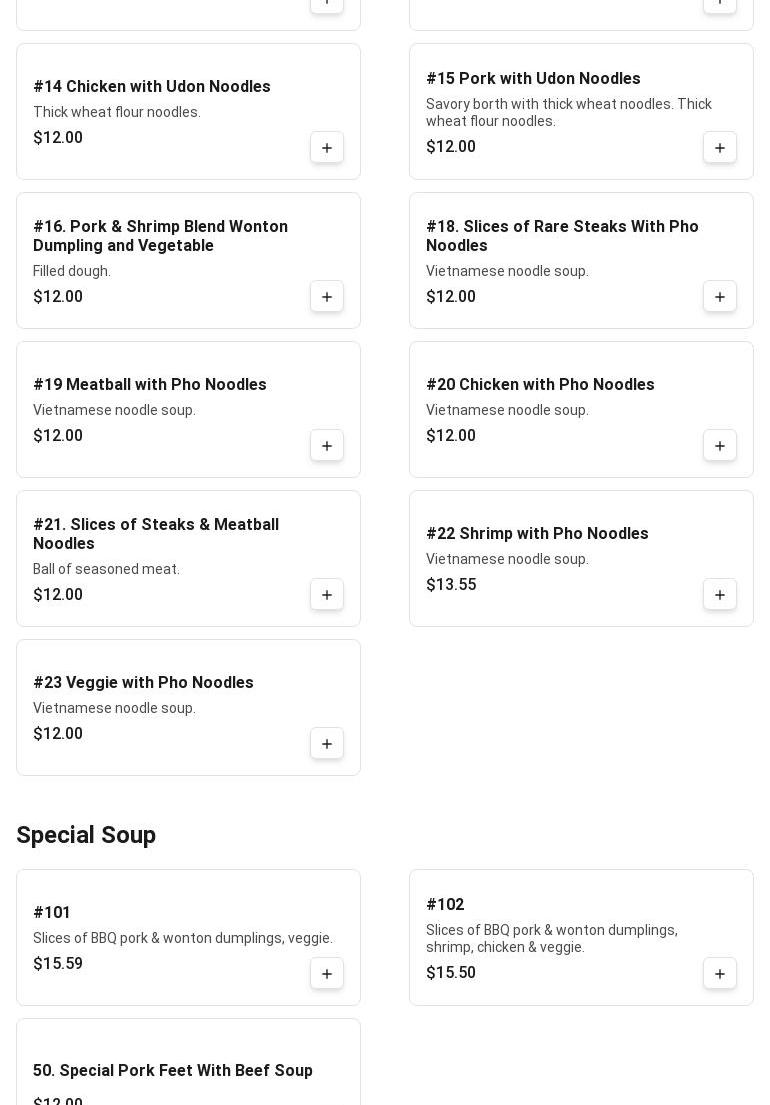Open #16 Pork & Shrimp Blend Wonton title

pos(161,235)
